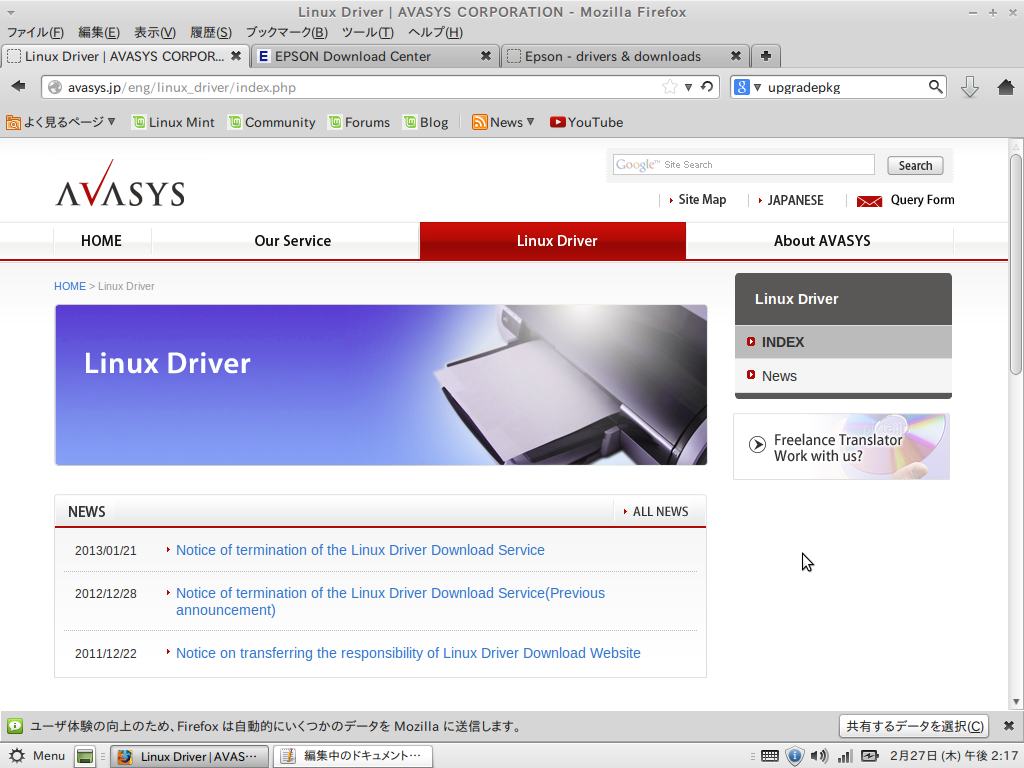Open URL history dropdown arrow
This screenshot has height=768, width=1024.
pyautogui.click(x=688, y=87)
